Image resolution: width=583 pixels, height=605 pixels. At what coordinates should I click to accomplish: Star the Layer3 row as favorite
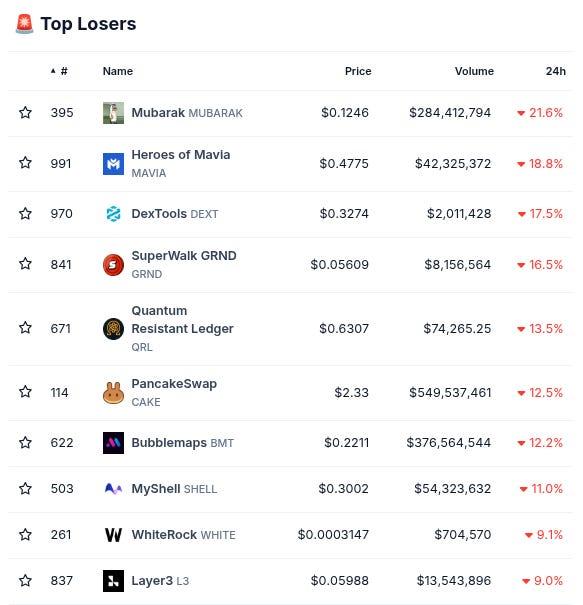(25, 580)
